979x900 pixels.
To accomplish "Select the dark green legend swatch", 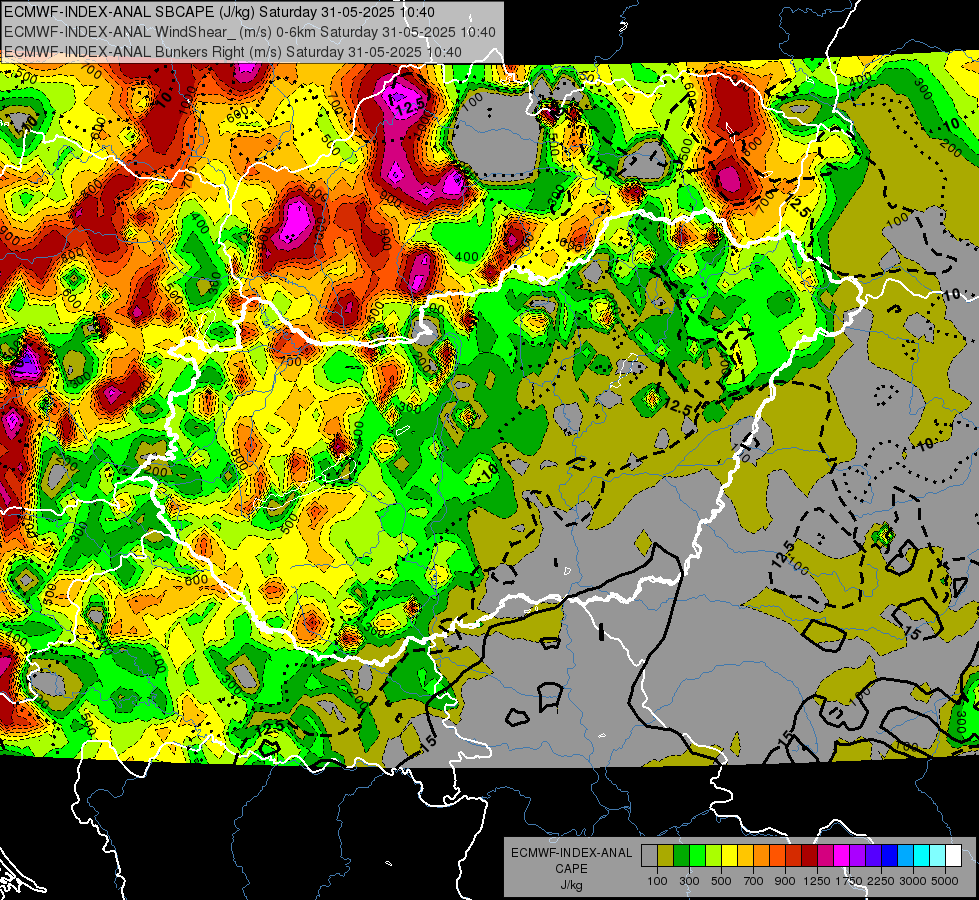I will (681, 856).
